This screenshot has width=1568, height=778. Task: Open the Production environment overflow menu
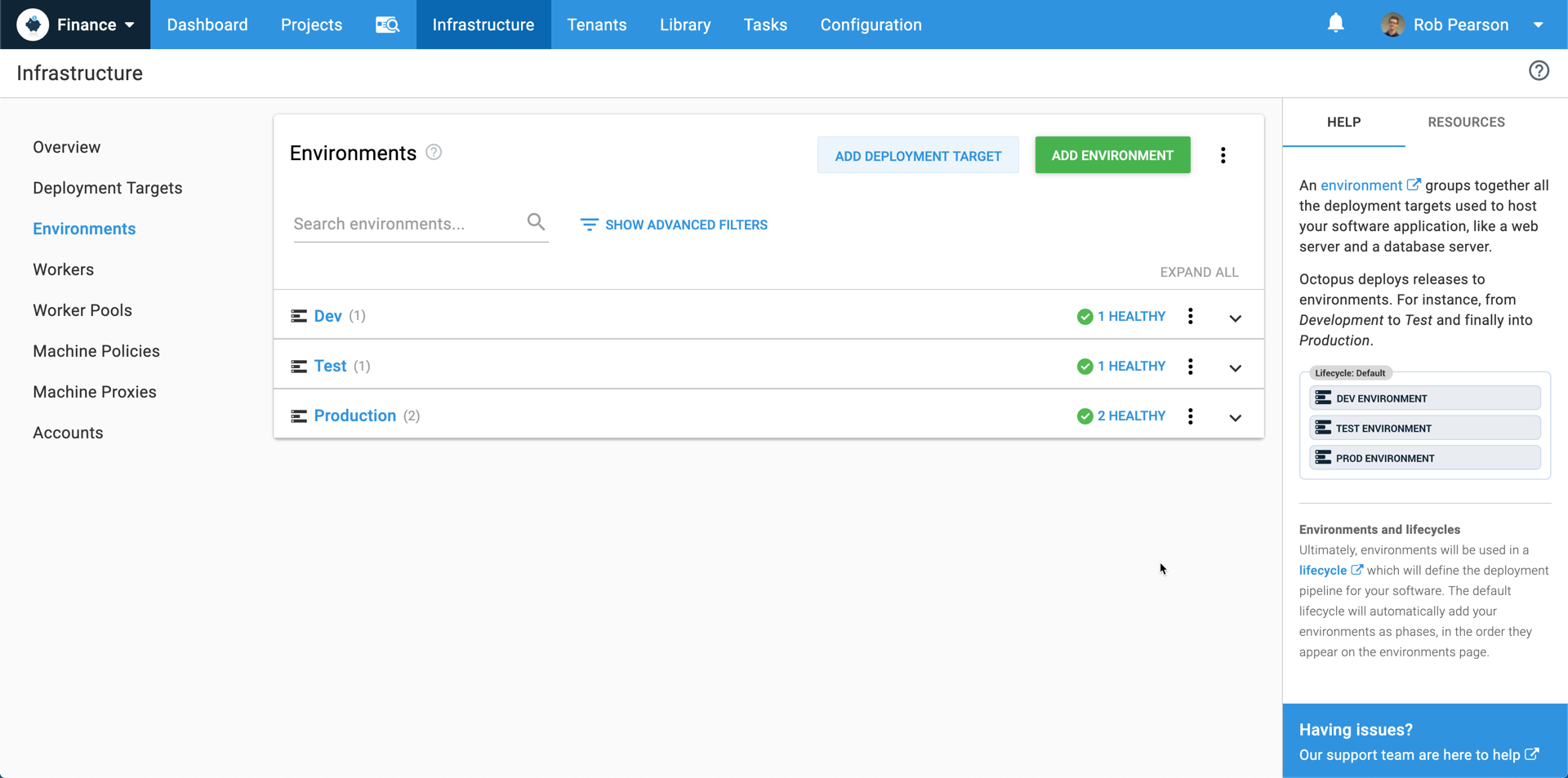point(1190,416)
